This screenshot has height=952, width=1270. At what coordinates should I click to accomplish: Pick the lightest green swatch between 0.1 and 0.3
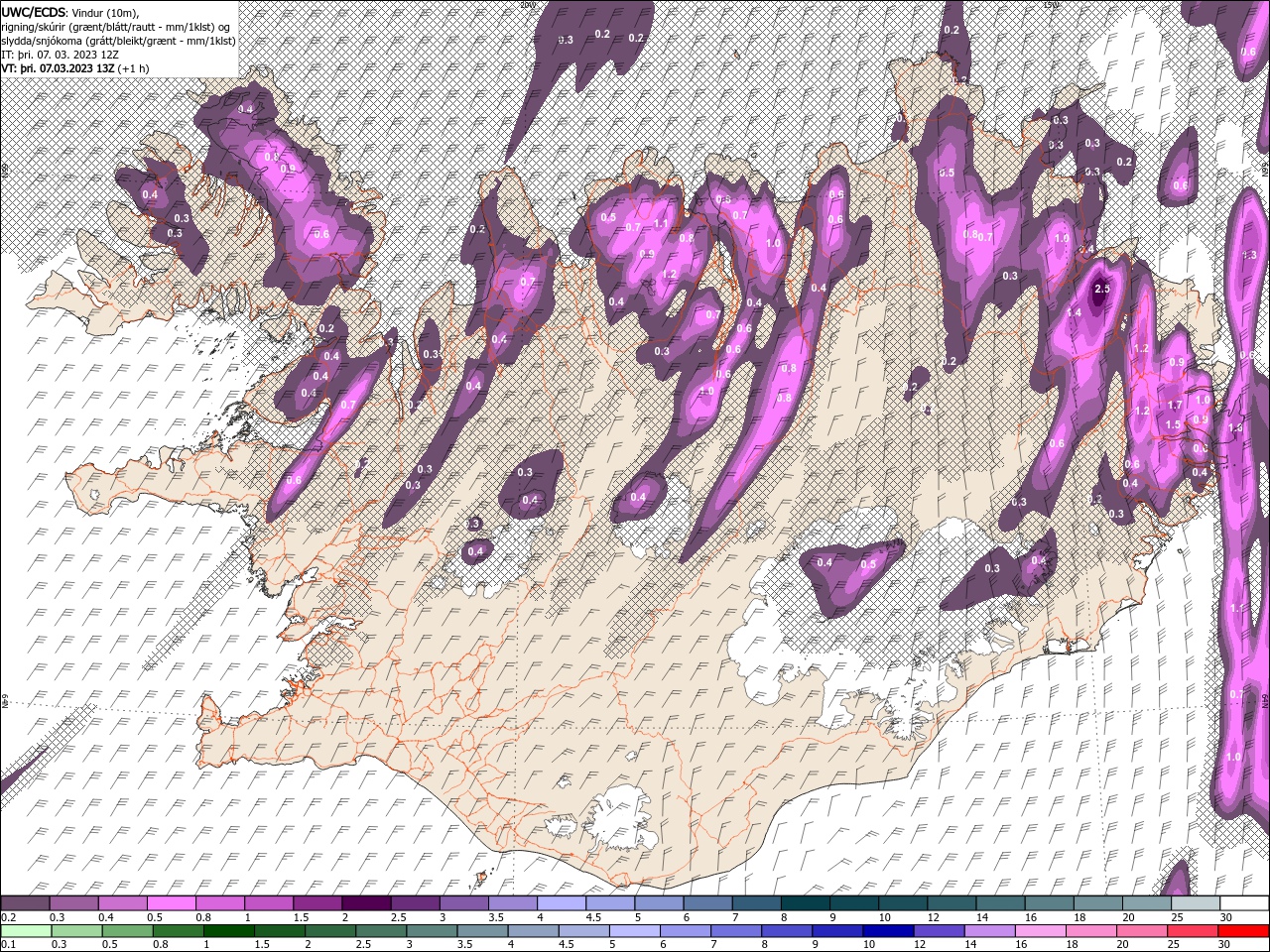tap(26, 931)
